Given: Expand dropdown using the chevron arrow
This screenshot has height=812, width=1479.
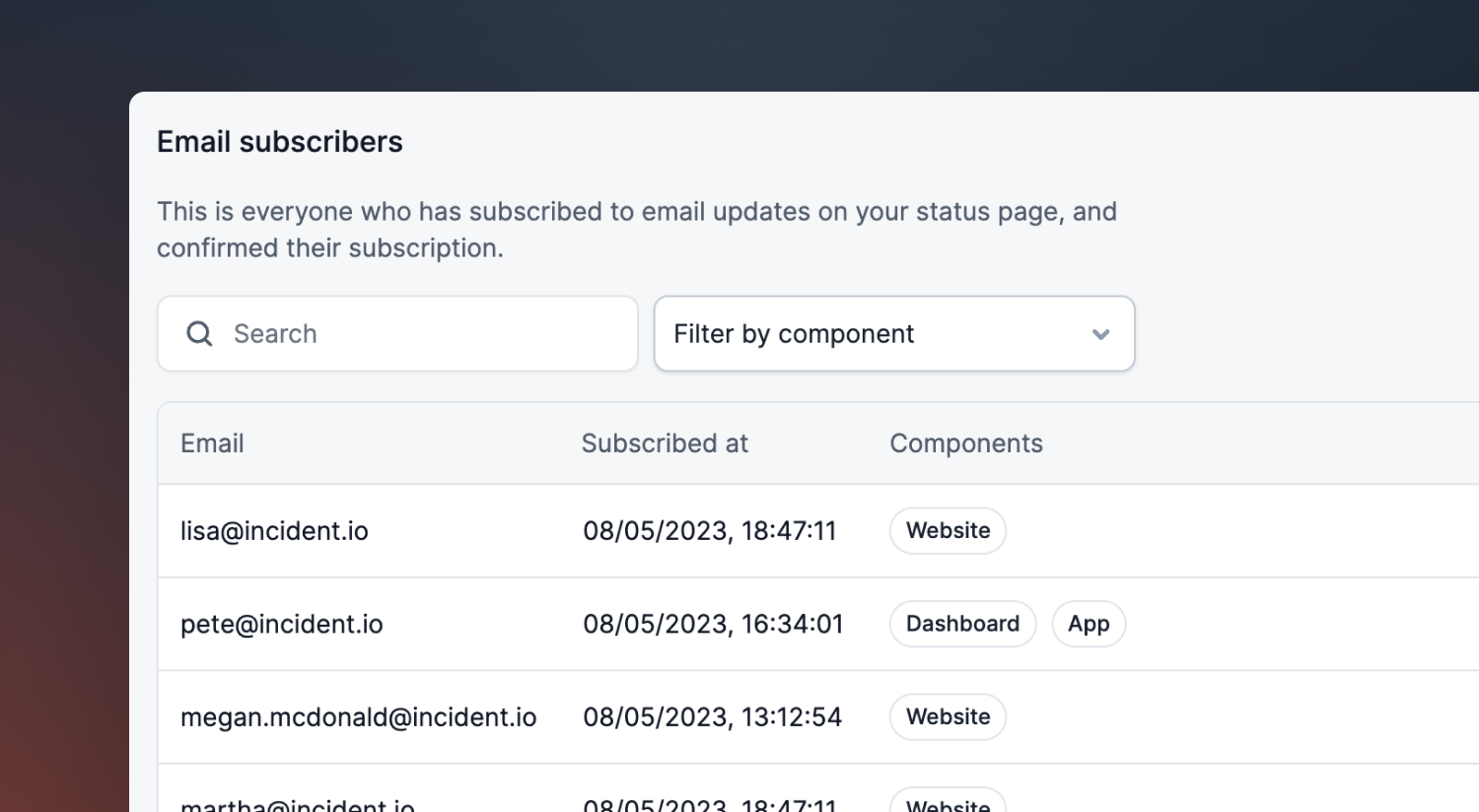Looking at the screenshot, I should [x=1101, y=334].
